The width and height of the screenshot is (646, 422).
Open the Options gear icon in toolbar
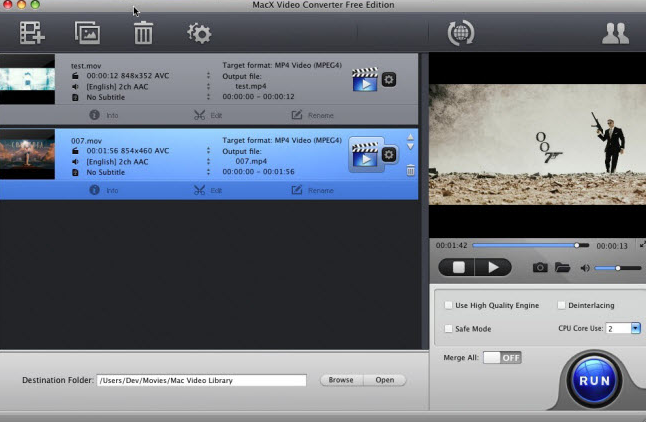click(x=199, y=33)
